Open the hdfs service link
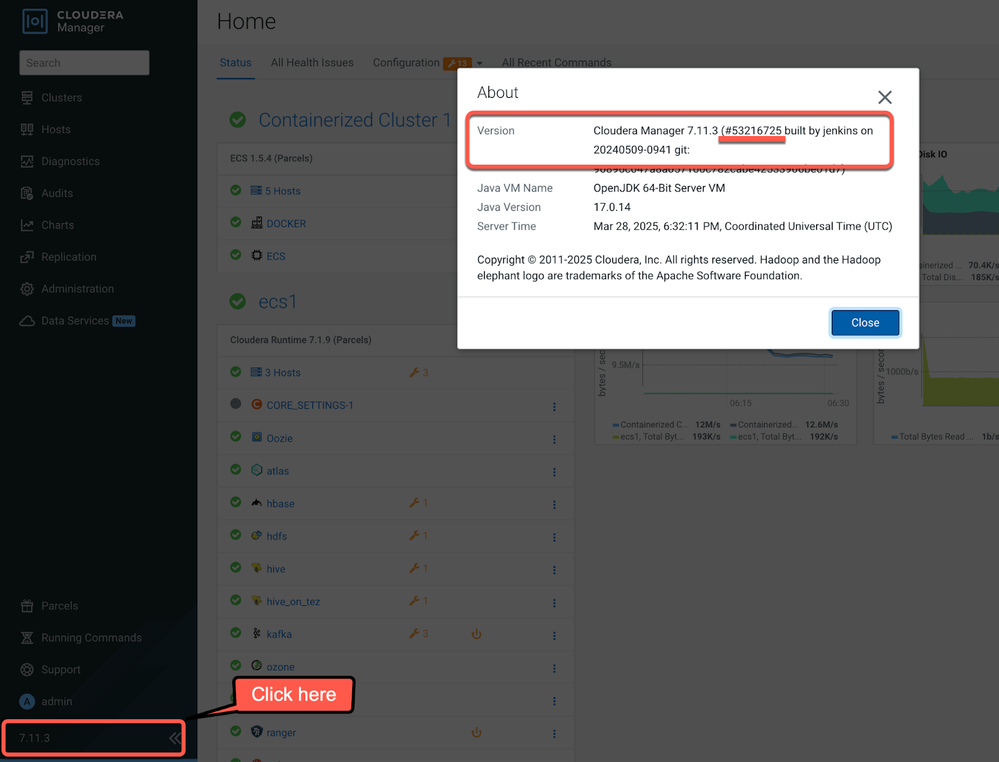999x762 pixels. coord(277,536)
